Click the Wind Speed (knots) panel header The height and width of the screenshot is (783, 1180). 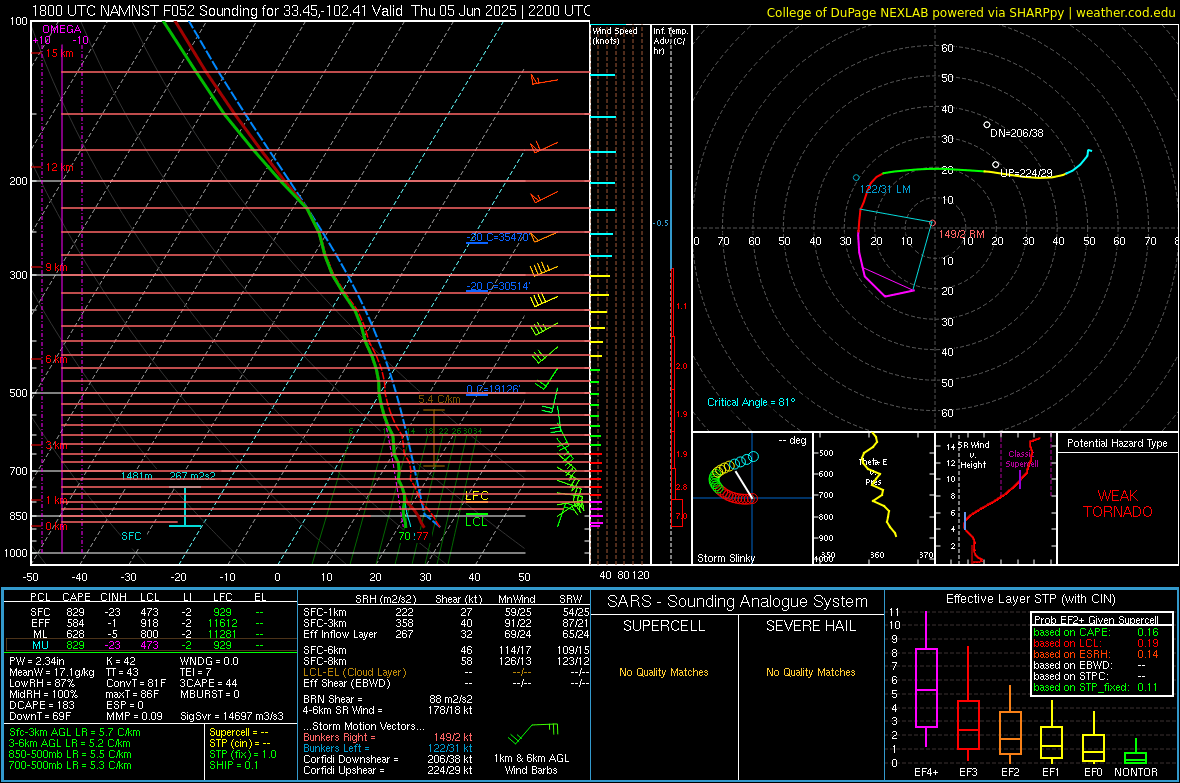pyautogui.click(x=615, y=36)
